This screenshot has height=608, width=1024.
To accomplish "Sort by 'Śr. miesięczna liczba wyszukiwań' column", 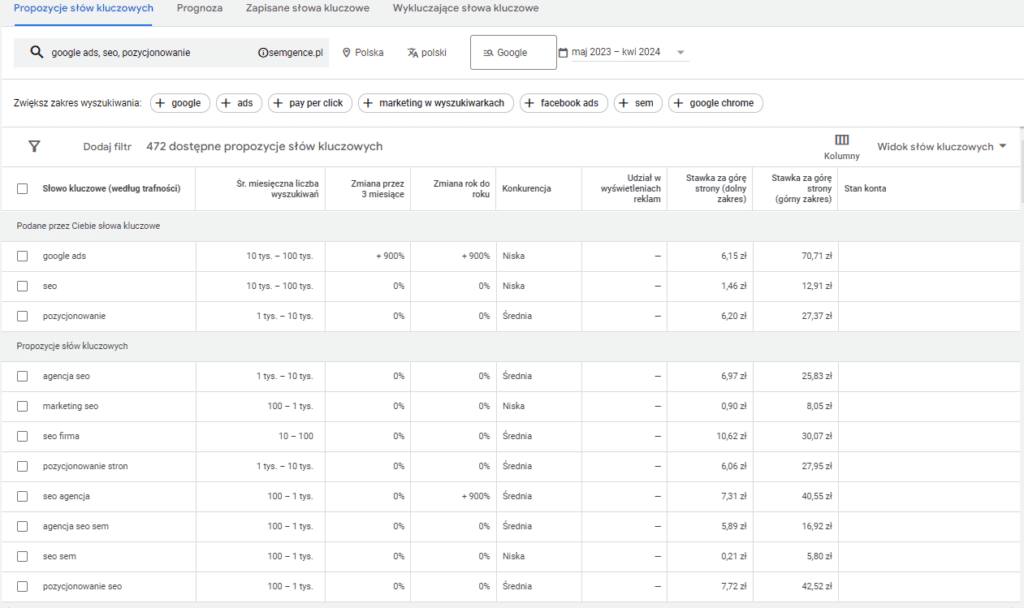I will coord(277,188).
